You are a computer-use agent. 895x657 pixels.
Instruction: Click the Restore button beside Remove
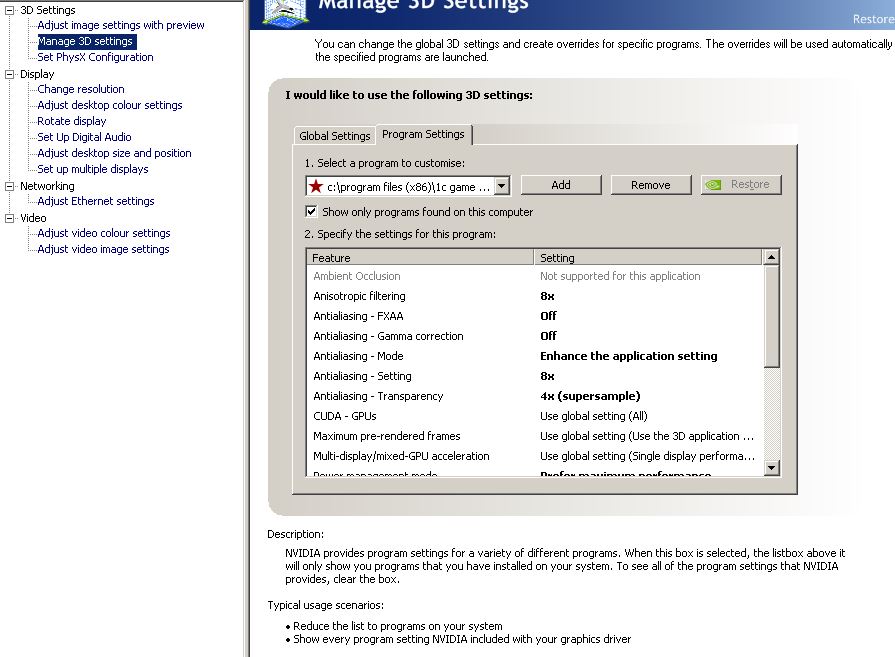click(741, 185)
